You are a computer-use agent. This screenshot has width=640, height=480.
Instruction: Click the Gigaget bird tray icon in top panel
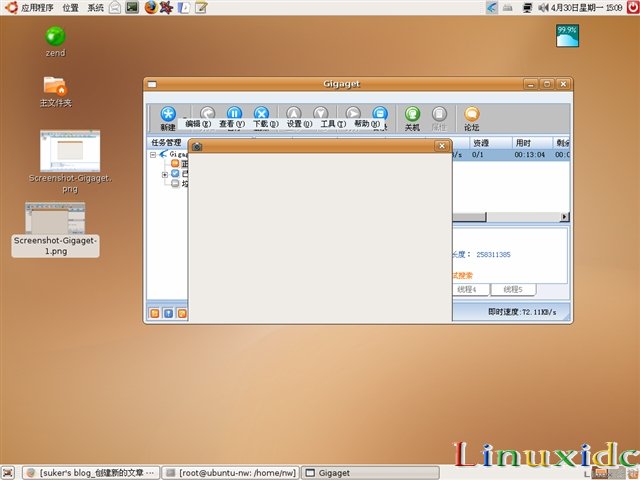492,7
